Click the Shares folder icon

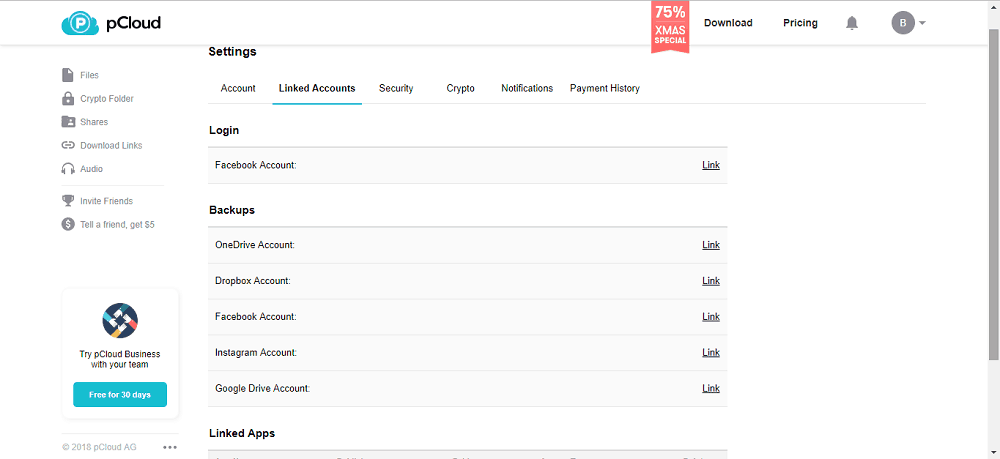(68, 122)
